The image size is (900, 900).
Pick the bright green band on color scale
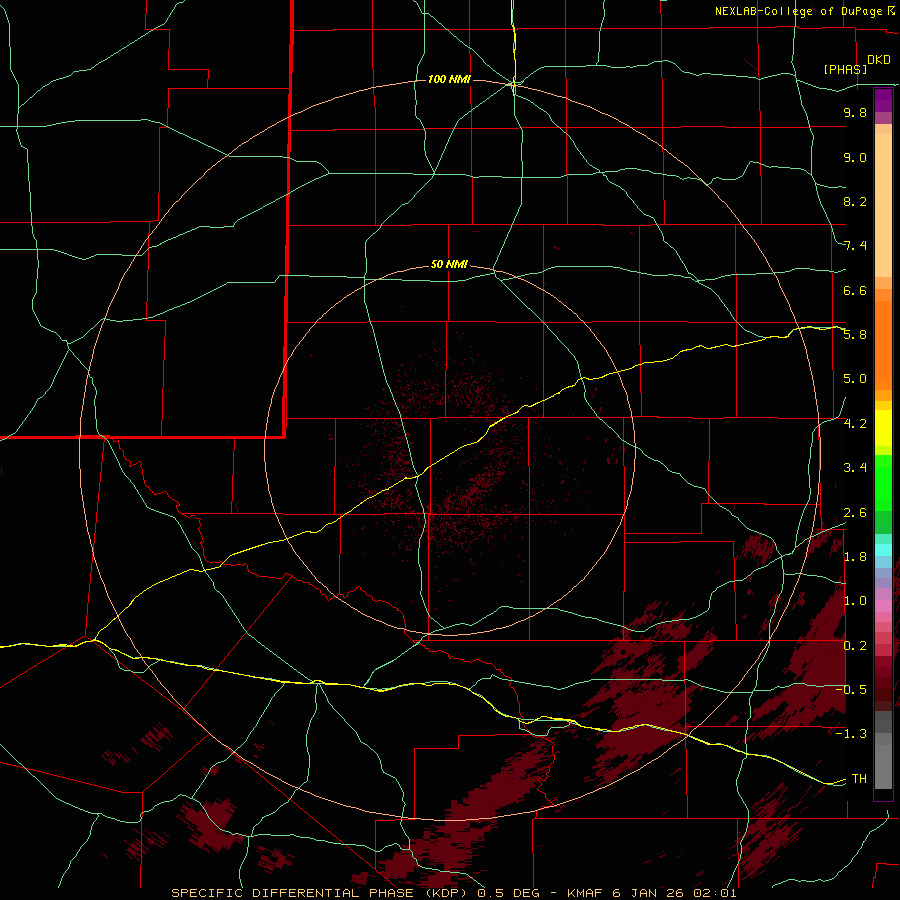883,488
